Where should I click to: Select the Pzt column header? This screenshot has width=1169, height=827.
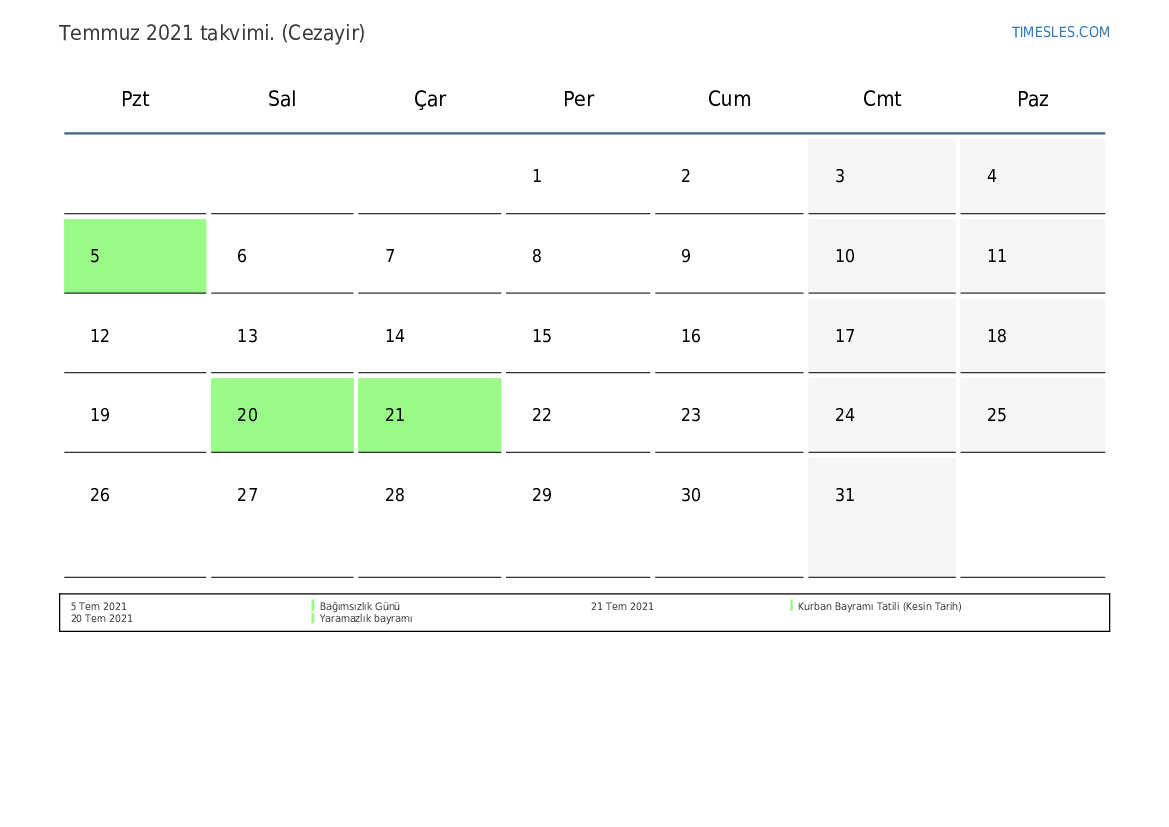click(135, 99)
